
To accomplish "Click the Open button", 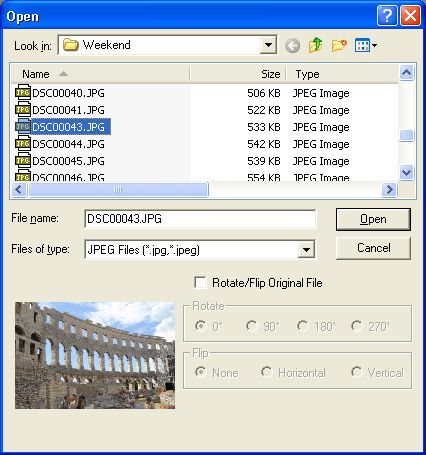I will (x=373, y=219).
